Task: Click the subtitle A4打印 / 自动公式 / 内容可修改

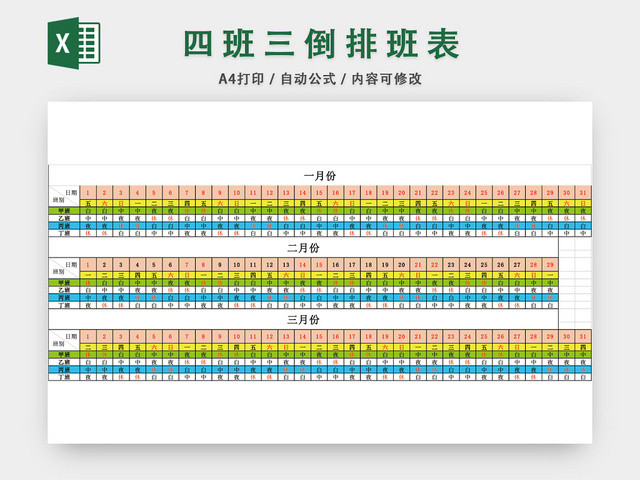Action: [x=320, y=79]
